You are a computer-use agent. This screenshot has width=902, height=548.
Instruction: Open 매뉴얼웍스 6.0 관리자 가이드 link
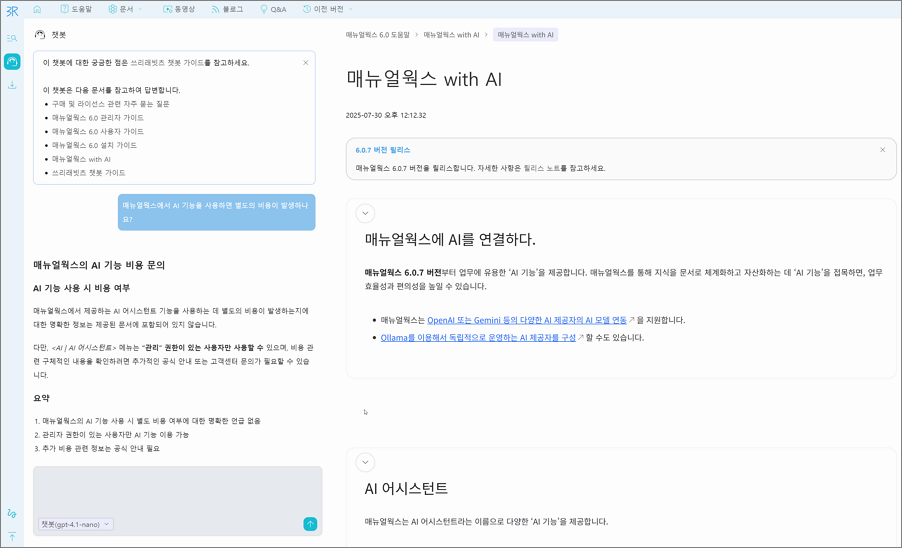click(98, 118)
